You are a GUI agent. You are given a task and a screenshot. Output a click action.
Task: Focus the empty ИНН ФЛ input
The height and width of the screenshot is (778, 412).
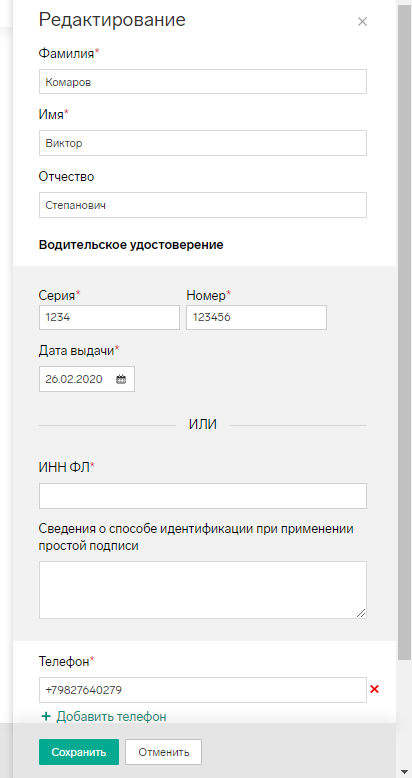[x=203, y=496]
